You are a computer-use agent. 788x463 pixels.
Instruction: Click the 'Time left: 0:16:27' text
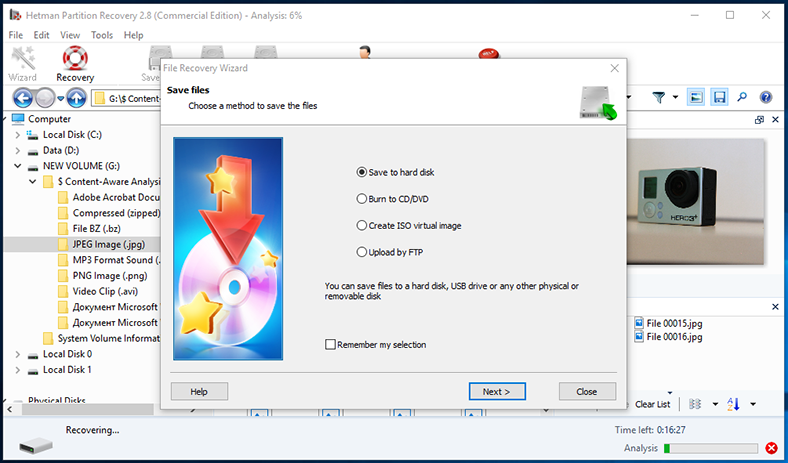tap(650, 430)
